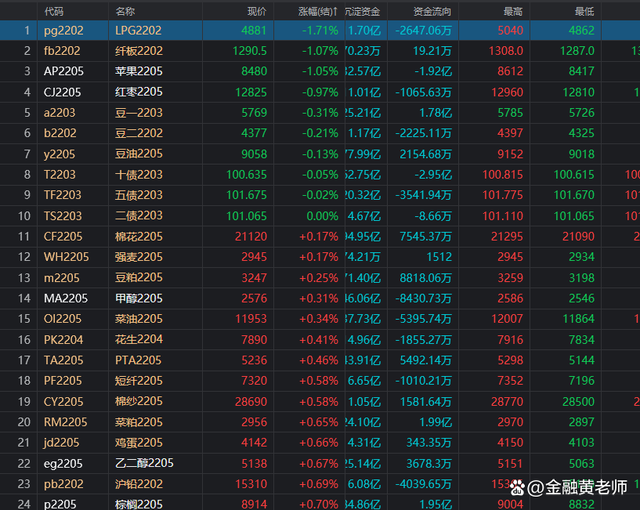Click the 代码 column header

pos(55,11)
